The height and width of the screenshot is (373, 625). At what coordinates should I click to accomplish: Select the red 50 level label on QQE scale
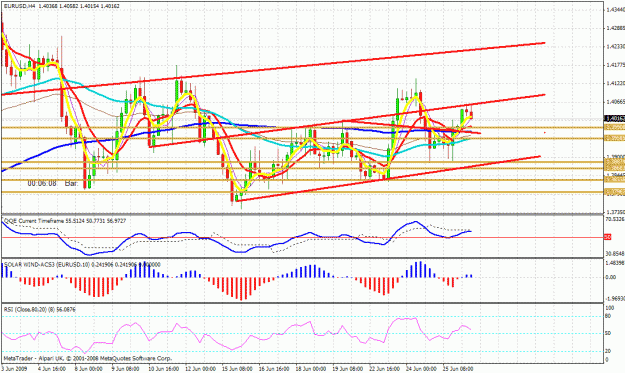point(607,237)
